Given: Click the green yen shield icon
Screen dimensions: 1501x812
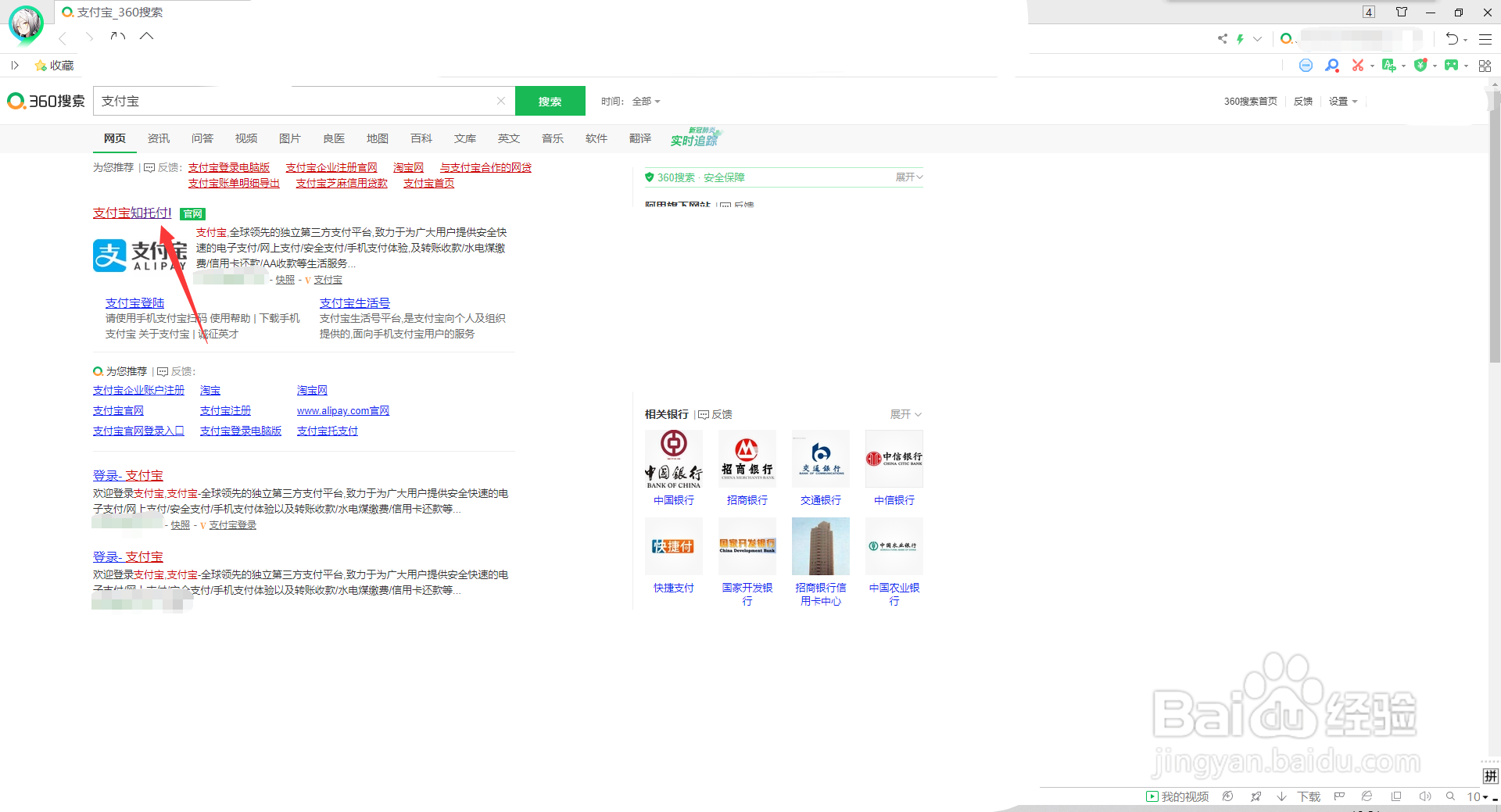Looking at the screenshot, I should (x=1420, y=66).
